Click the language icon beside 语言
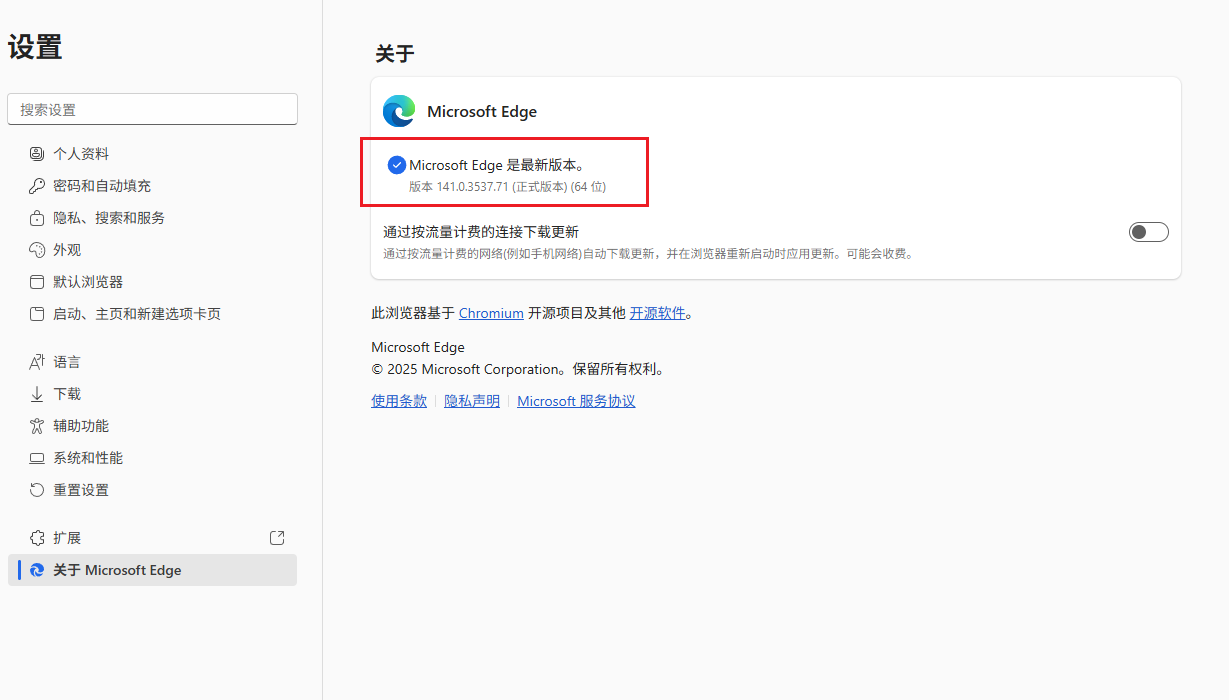This screenshot has height=700, width=1229. tap(37, 362)
